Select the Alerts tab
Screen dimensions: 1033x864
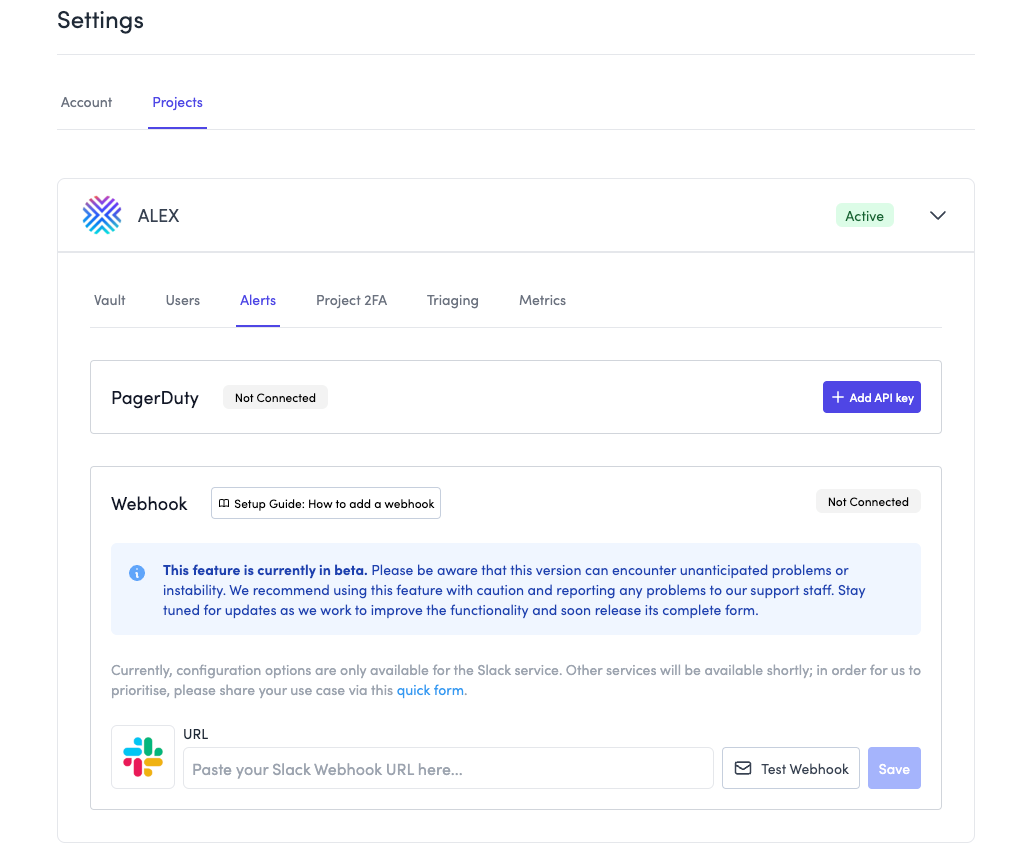[258, 300]
